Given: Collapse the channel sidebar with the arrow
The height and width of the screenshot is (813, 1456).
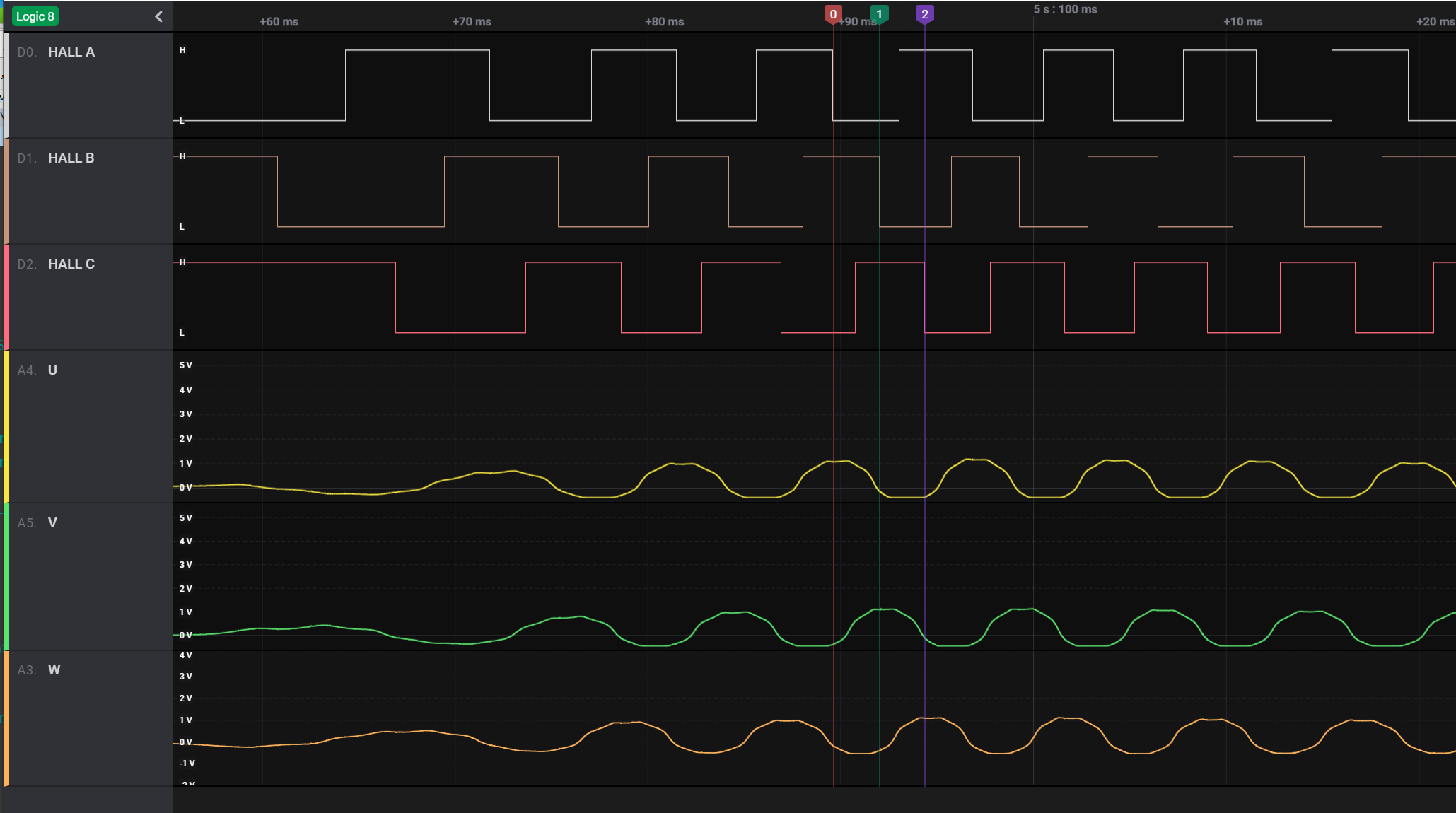Looking at the screenshot, I should [x=158, y=16].
